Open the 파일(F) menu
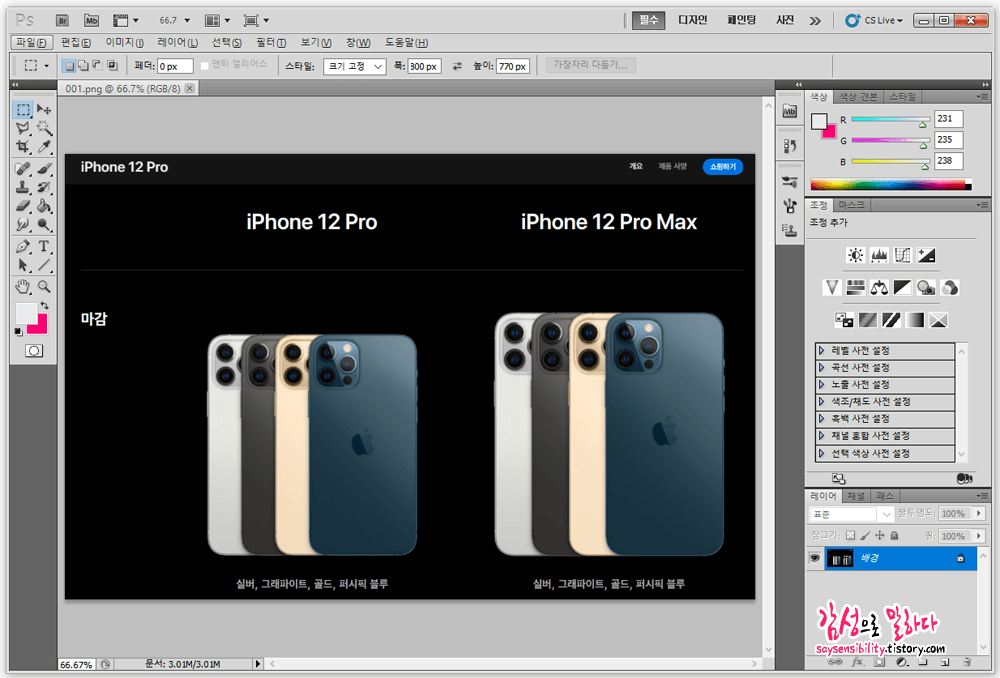The height and width of the screenshot is (678, 1000). (x=31, y=42)
